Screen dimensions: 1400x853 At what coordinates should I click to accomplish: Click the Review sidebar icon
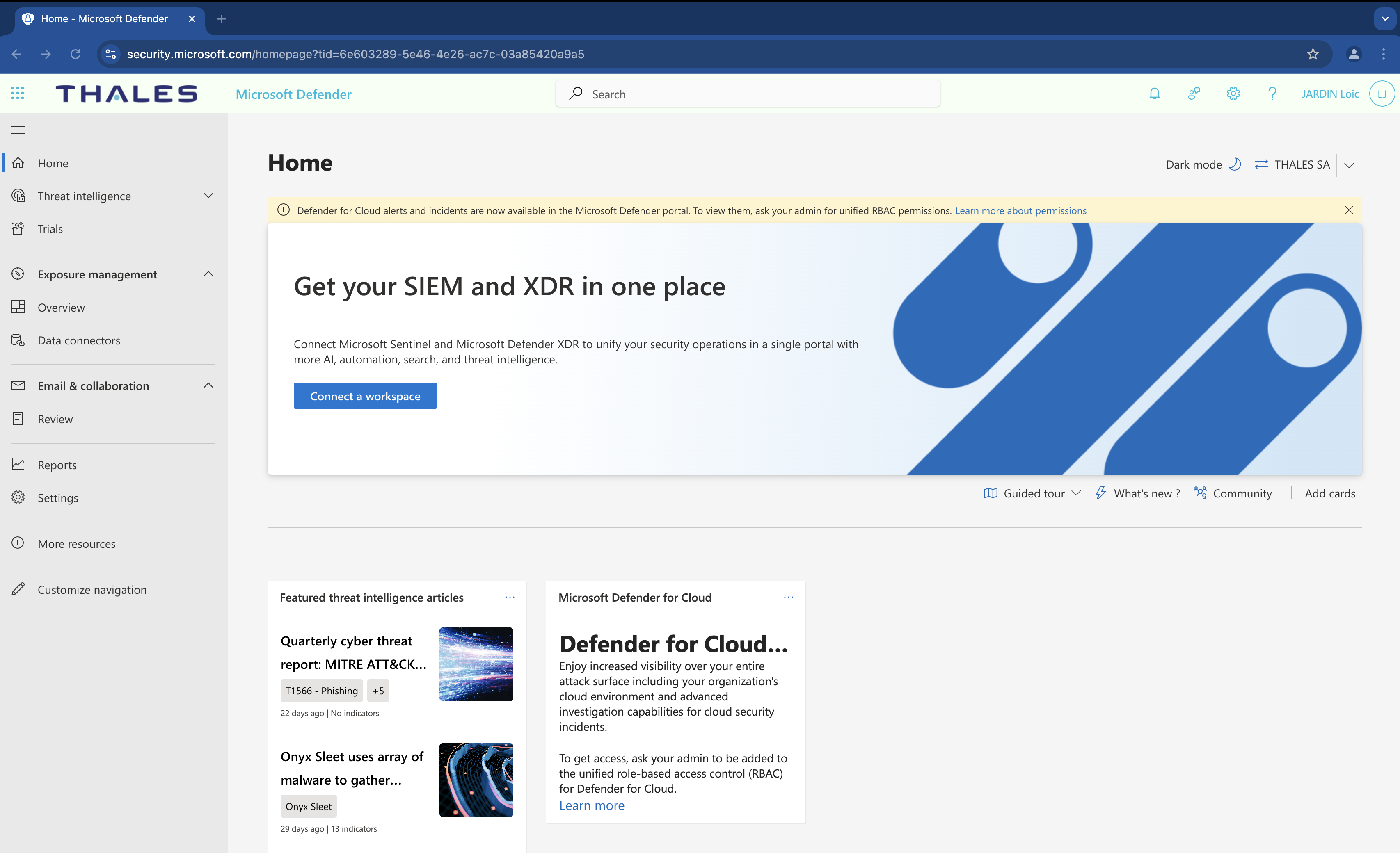pyautogui.click(x=18, y=419)
